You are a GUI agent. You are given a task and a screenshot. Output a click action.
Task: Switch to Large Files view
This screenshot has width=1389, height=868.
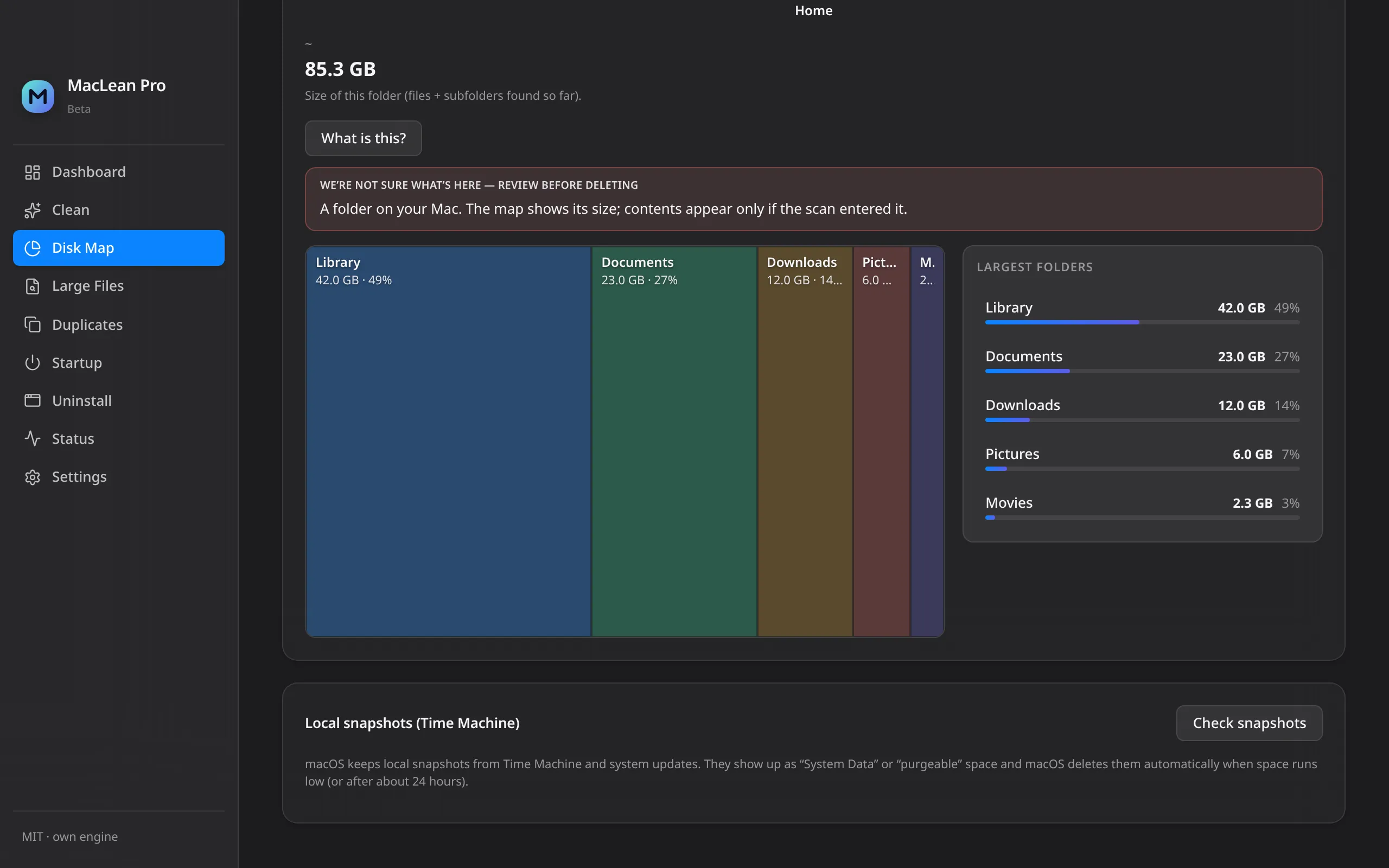(119, 286)
